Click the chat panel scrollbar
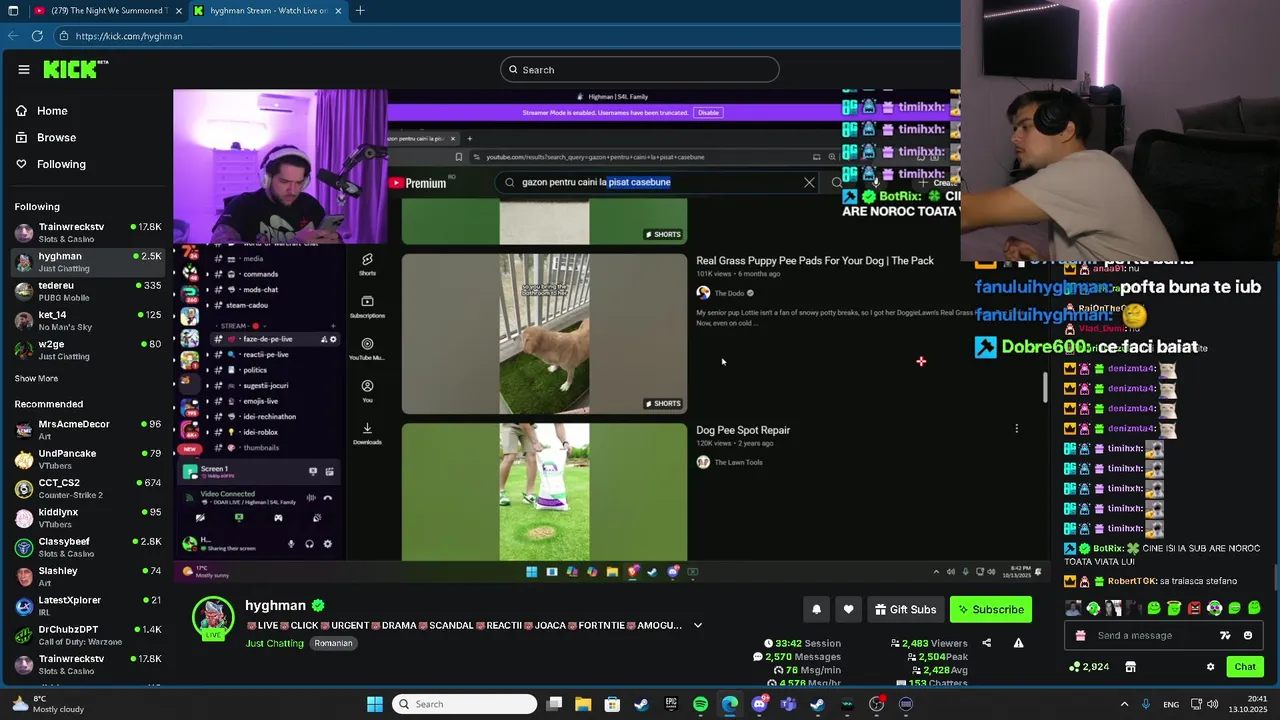The height and width of the screenshot is (720, 1280). click(1276, 578)
